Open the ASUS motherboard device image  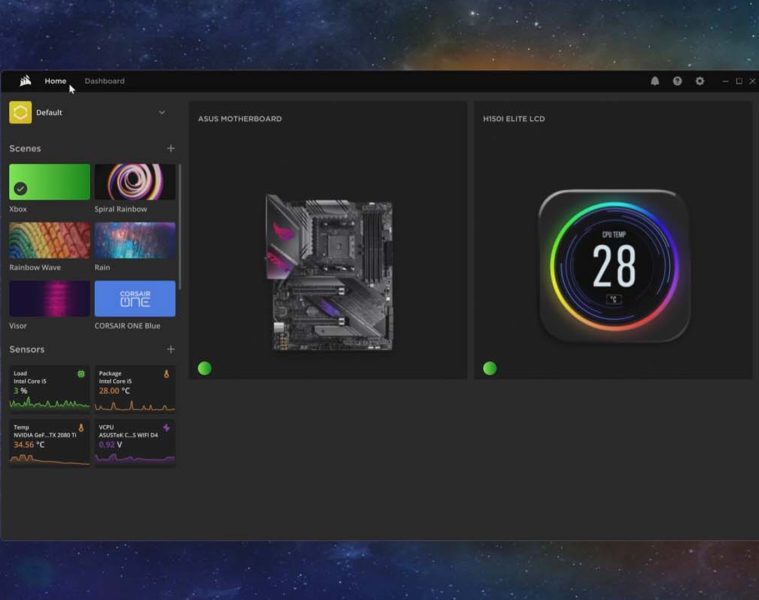tap(329, 272)
